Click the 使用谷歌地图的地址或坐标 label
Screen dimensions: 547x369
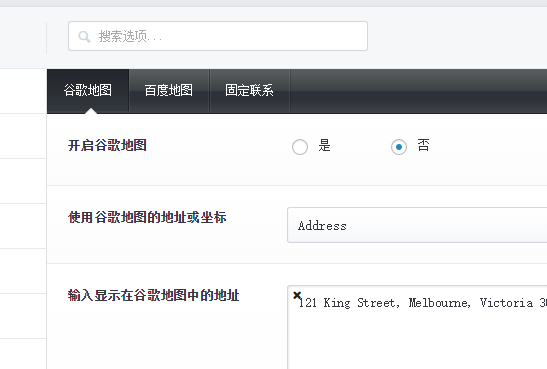[147, 217]
